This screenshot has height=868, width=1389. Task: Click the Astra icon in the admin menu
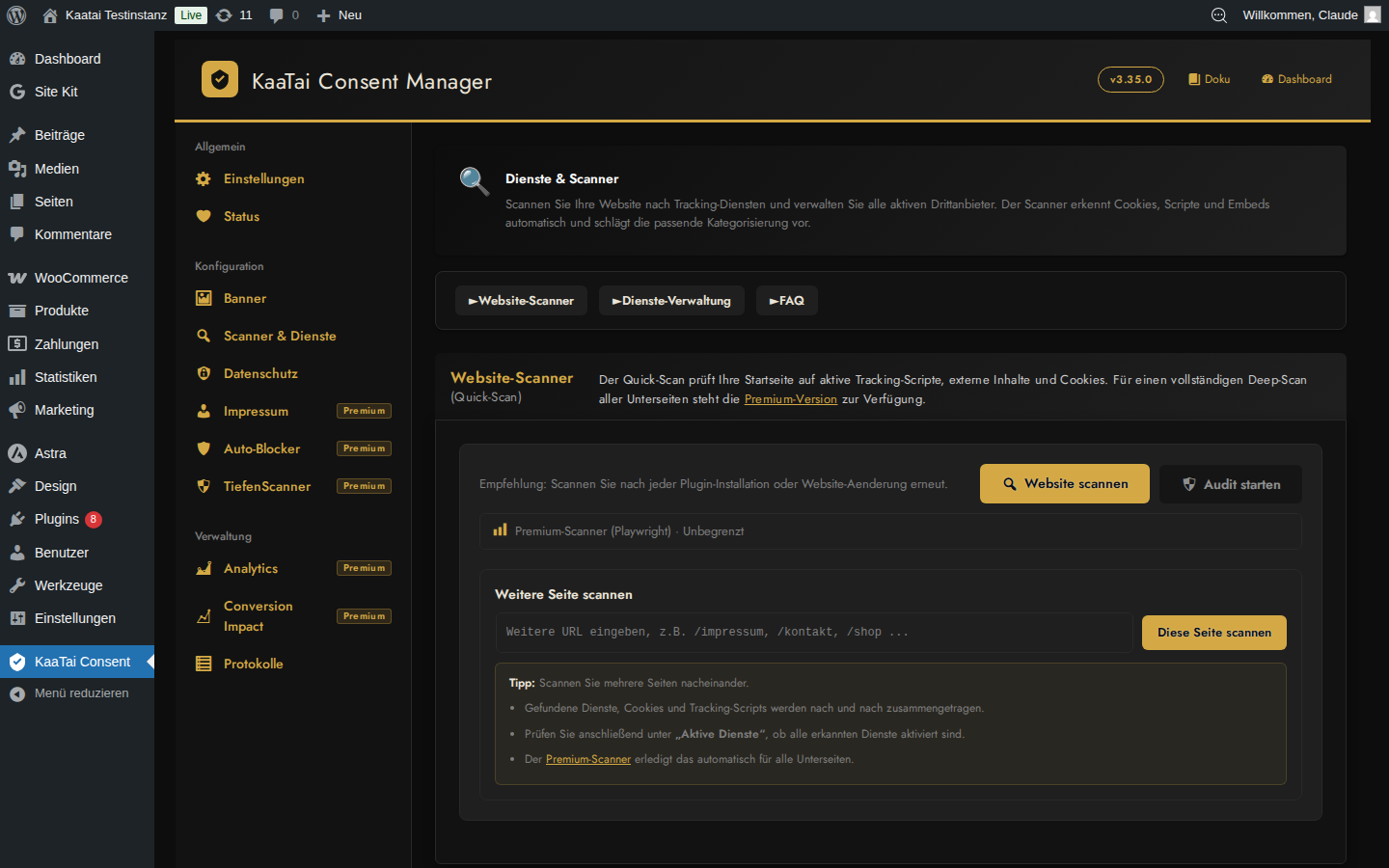point(17,453)
